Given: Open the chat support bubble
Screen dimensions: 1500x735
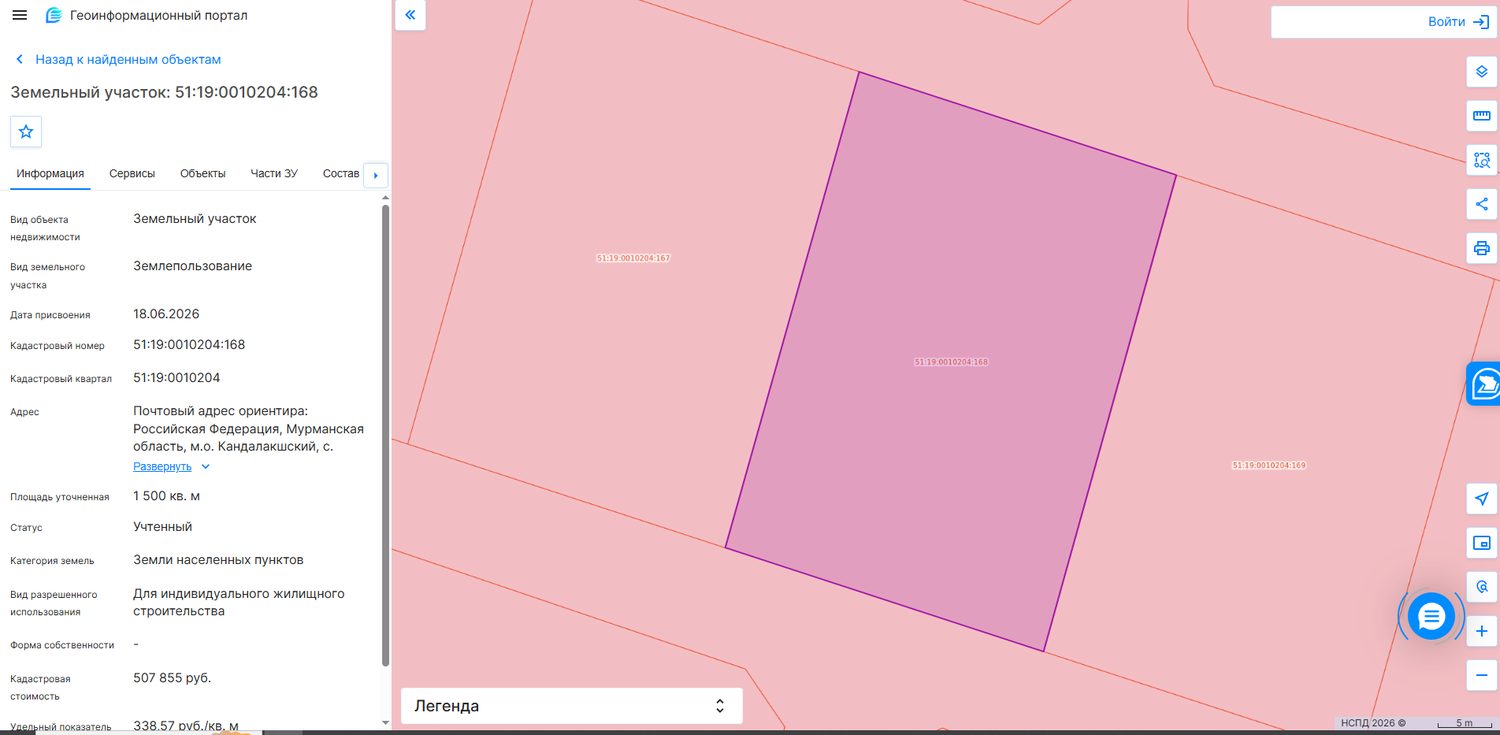Looking at the screenshot, I should (1431, 616).
